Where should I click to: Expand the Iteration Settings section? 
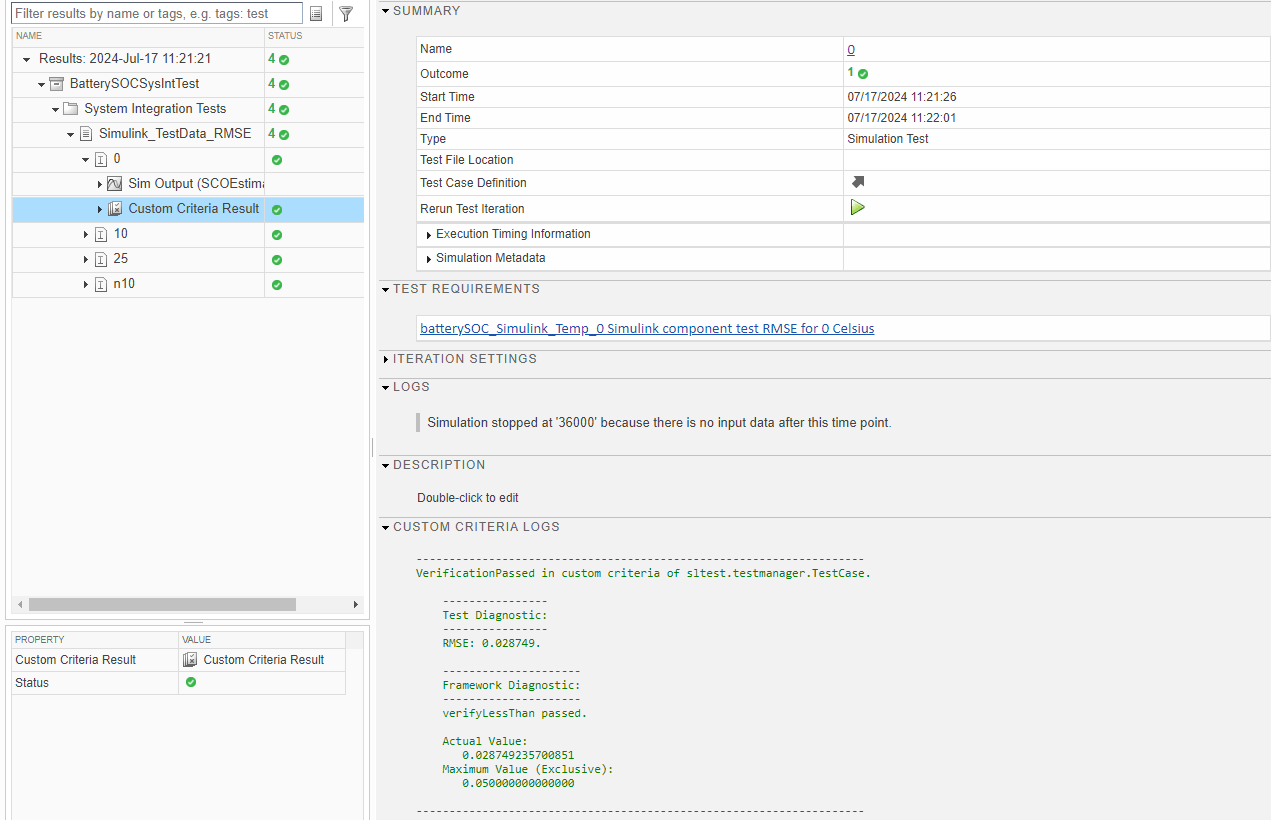[x=387, y=359]
